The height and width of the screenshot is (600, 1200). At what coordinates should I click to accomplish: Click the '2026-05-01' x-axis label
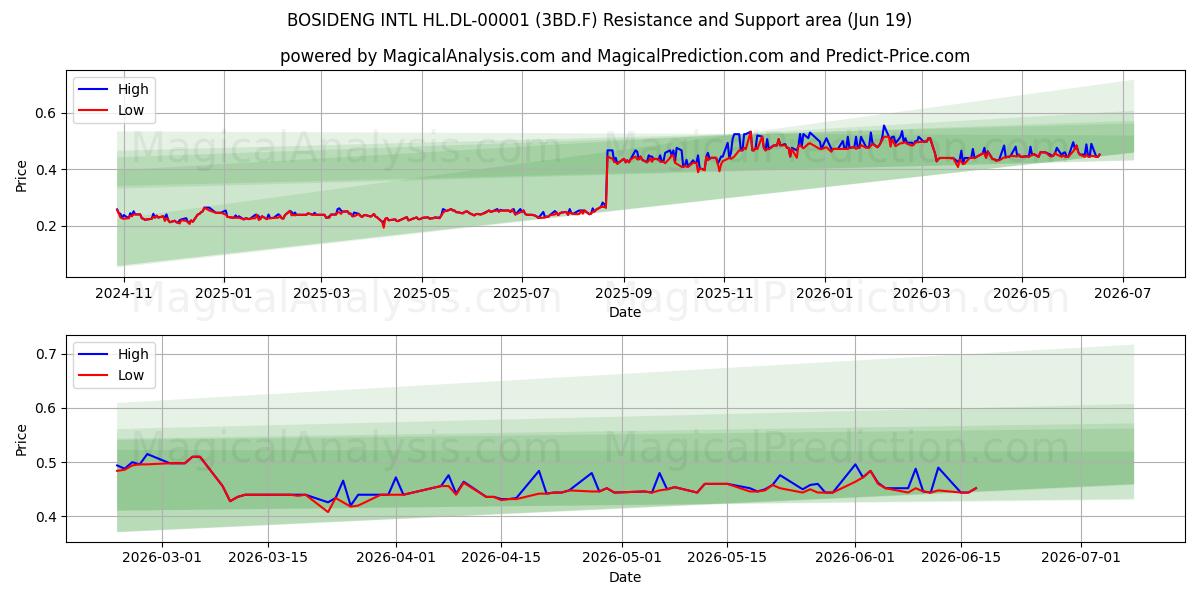coord(623,559)
